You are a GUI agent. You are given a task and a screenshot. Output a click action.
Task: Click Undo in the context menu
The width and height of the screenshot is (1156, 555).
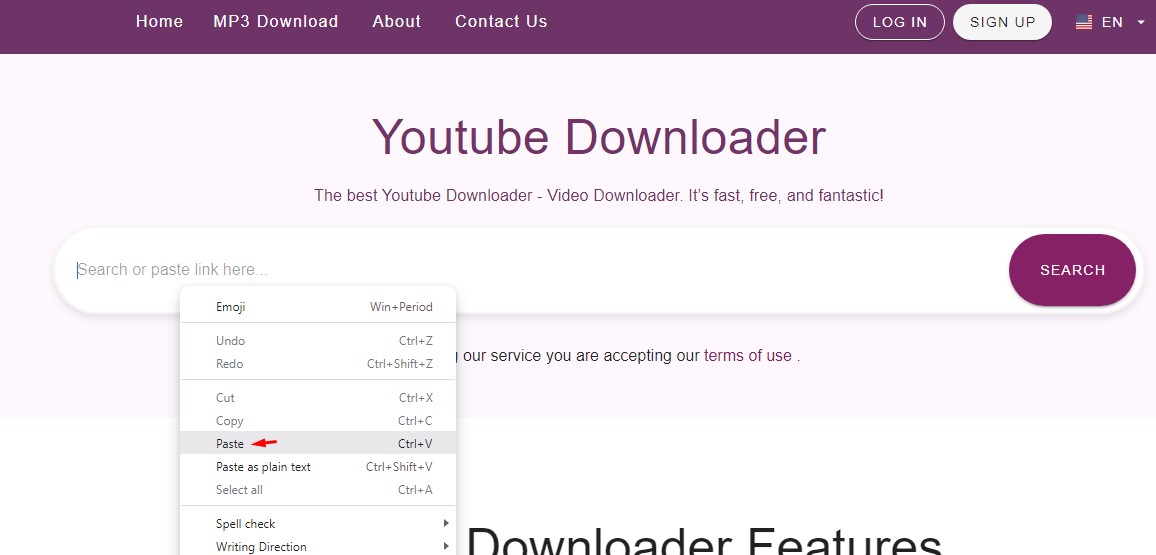pos(230,341)
